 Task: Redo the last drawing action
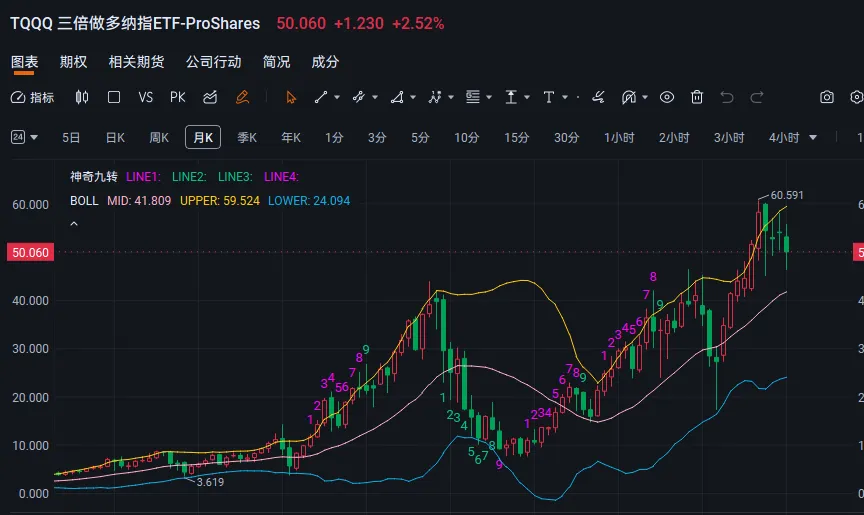(x=757, y=97)
